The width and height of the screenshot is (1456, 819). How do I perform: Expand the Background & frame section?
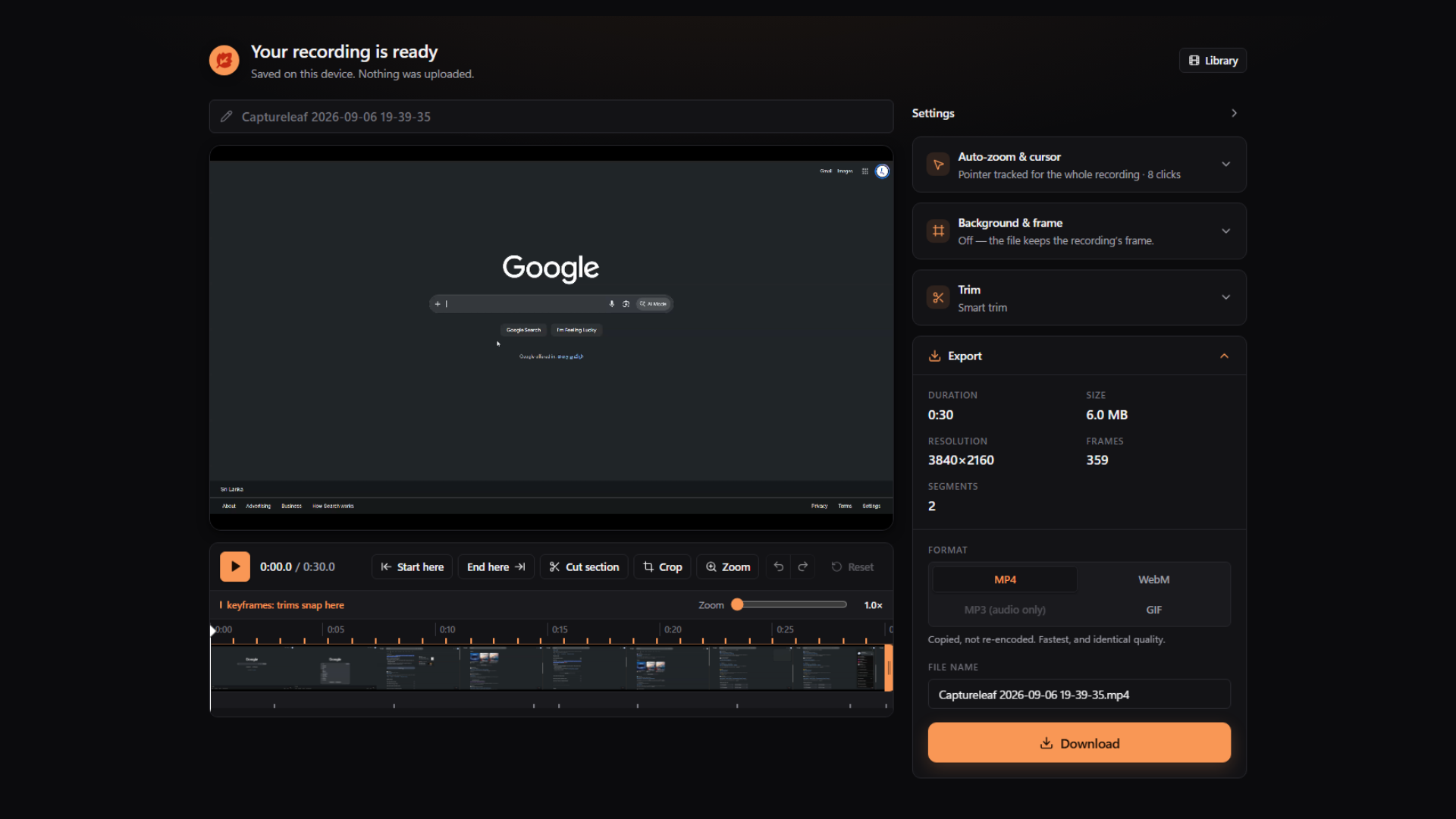click(x=1225, y=231)
